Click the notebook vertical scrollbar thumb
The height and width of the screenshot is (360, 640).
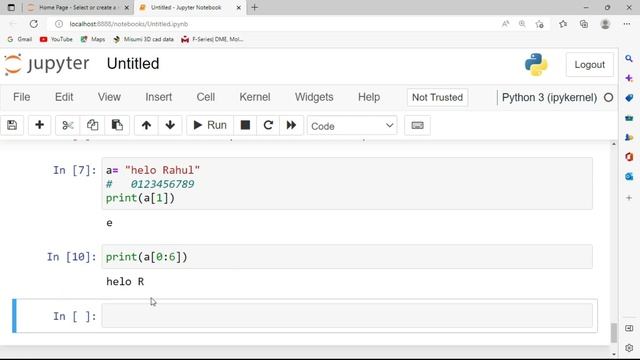coord(613,333)
